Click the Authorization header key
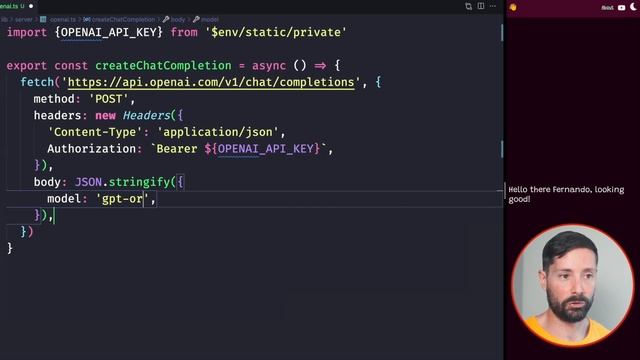This screenshot has width=640, height=360. pos(91,149)
